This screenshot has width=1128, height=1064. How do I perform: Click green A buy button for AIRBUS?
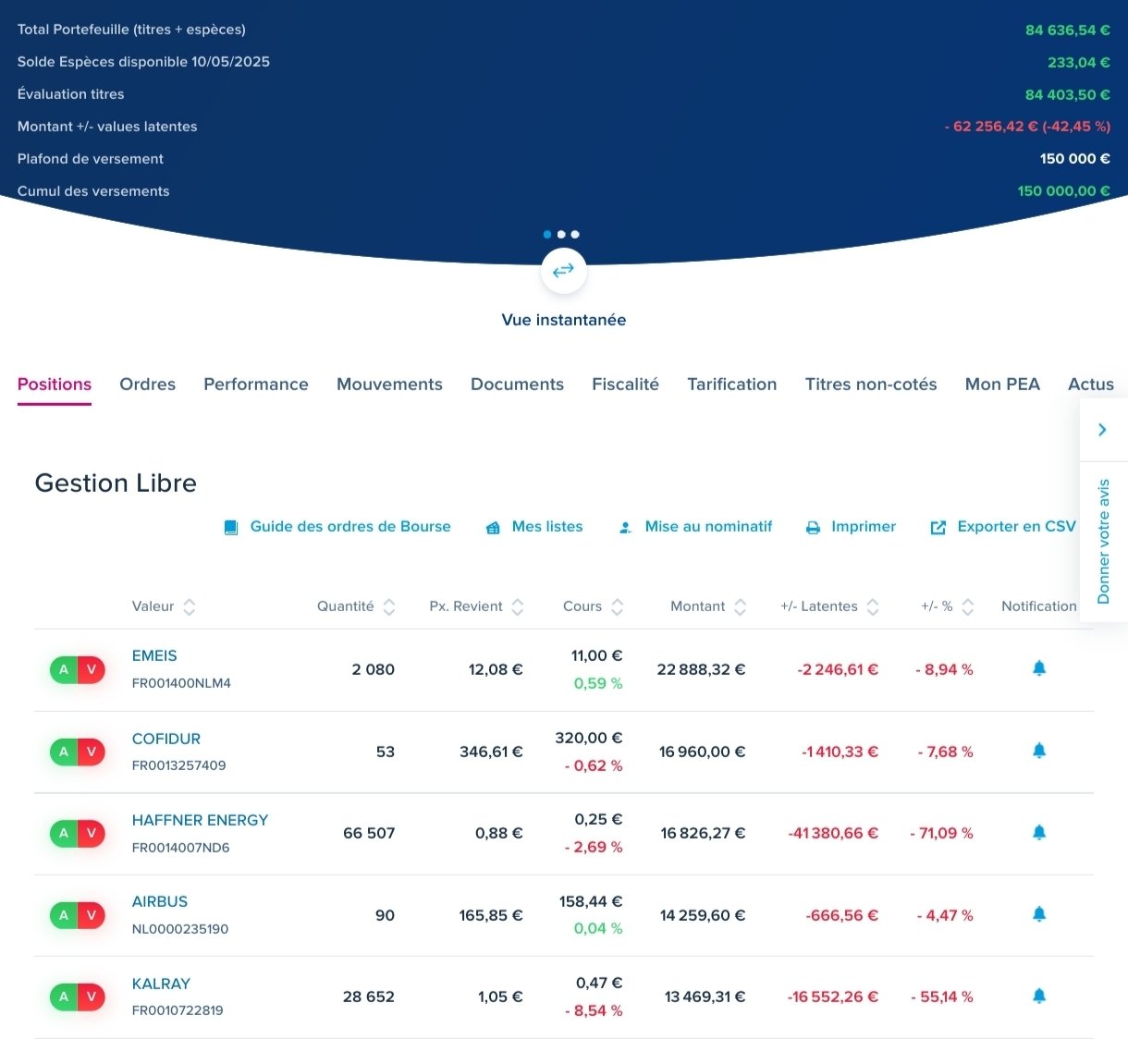(64, 915)
